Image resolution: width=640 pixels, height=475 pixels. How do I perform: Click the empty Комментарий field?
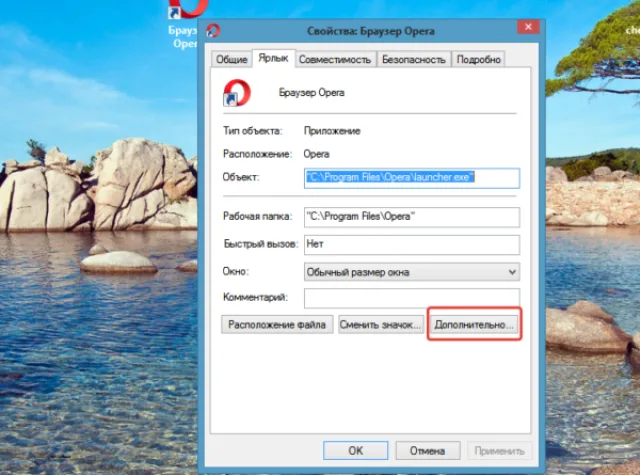click(x=411, y=298)
